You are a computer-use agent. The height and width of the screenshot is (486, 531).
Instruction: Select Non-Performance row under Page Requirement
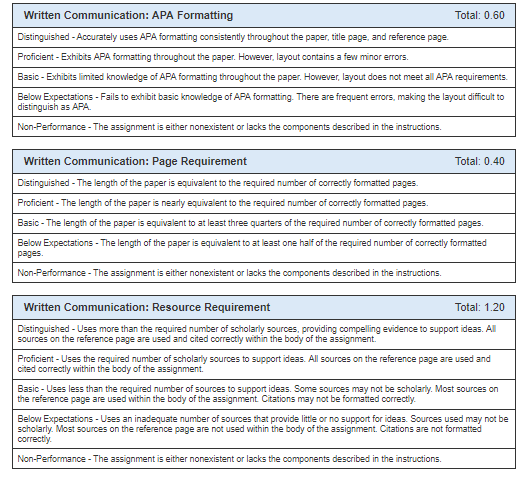click(264, 273)
